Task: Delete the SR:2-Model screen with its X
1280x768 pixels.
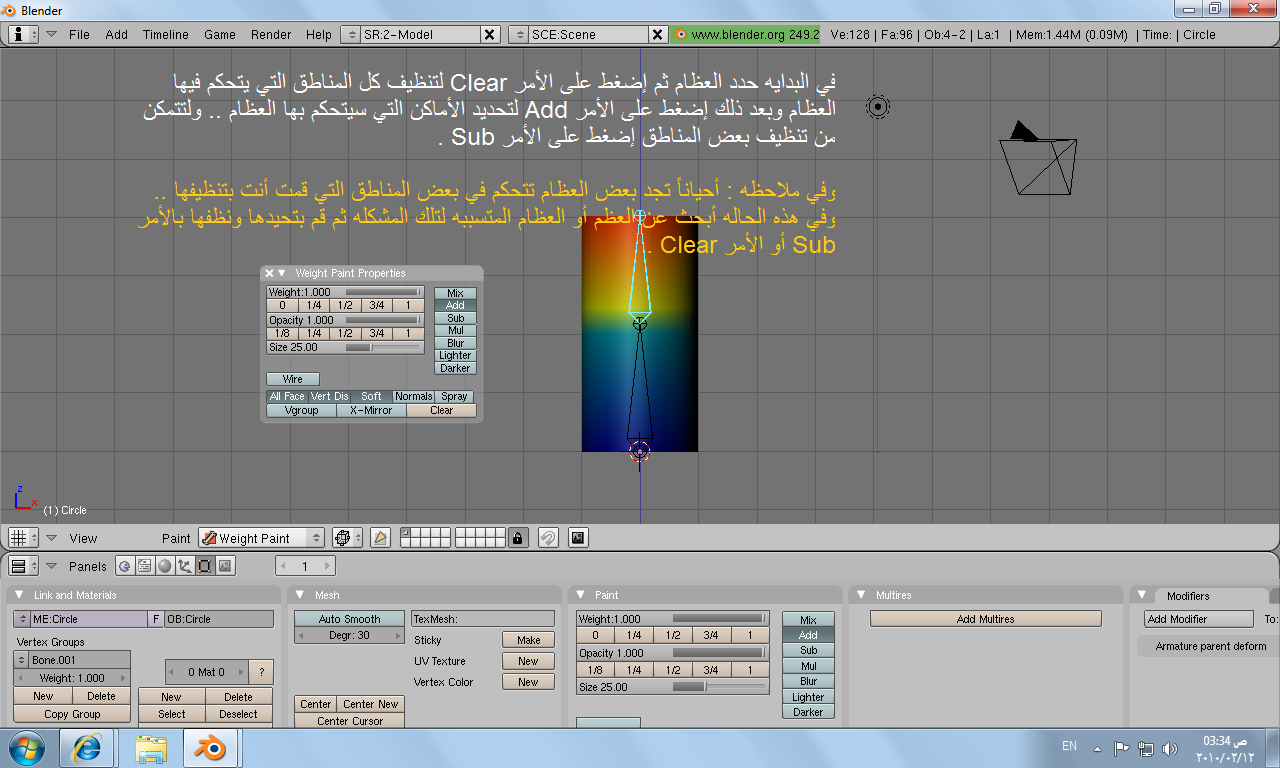Action: [x=489, y=34]
